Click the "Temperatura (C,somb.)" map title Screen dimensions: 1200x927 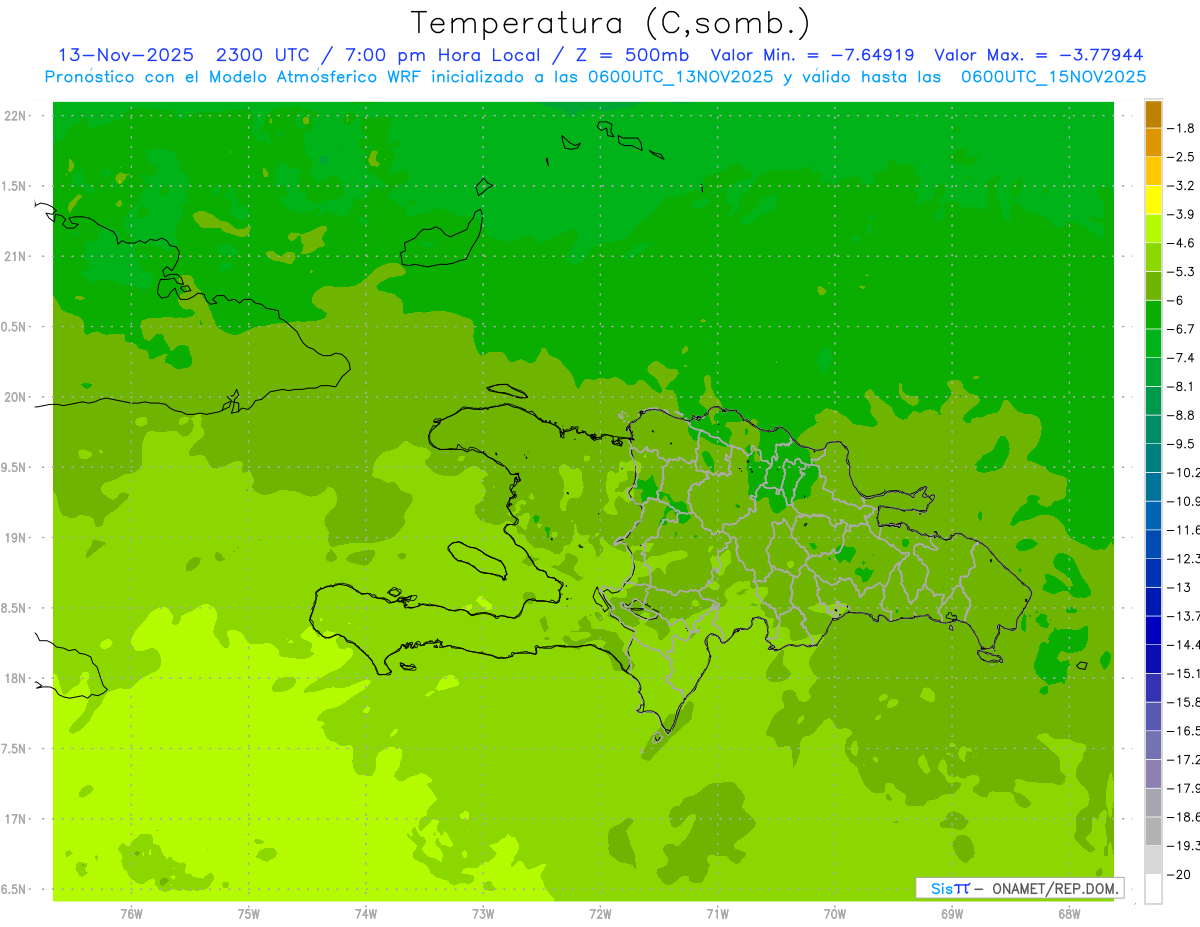click(611, 23)
